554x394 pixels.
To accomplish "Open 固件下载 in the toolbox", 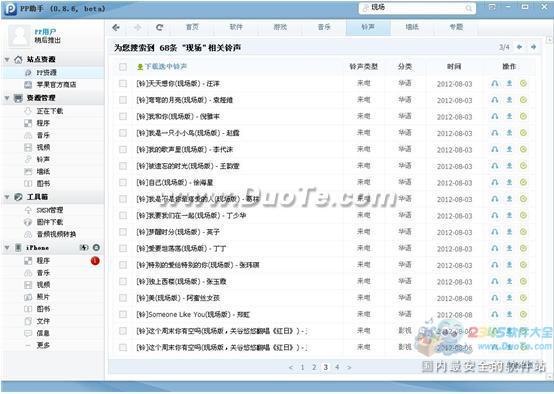I will (53, 222).
